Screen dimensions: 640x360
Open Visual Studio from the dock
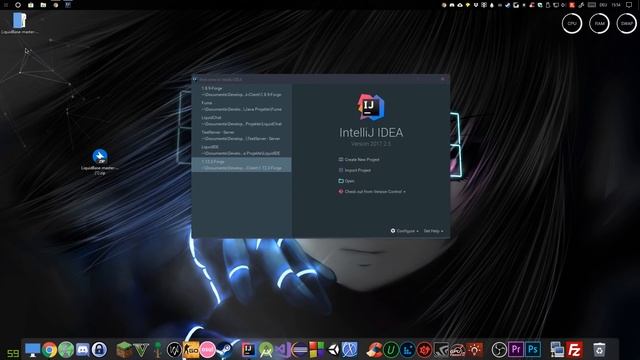282,350
